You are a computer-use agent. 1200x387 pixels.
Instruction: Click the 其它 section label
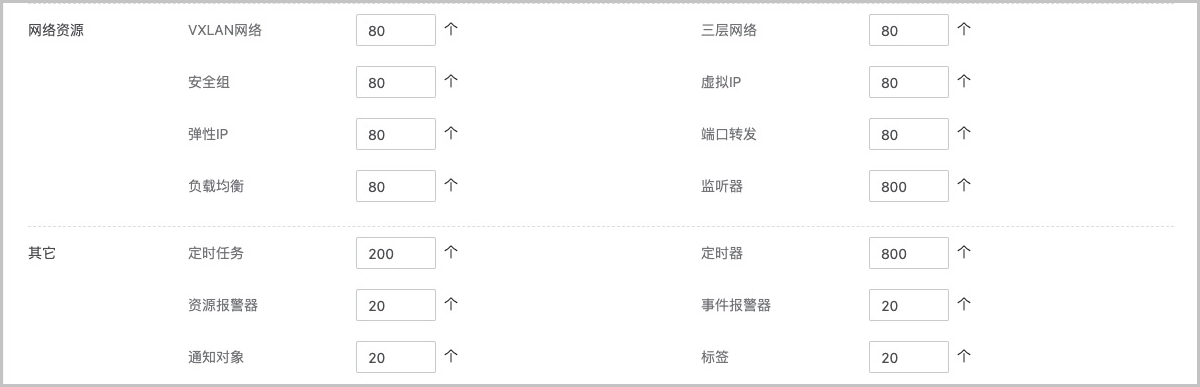[42, 253]
